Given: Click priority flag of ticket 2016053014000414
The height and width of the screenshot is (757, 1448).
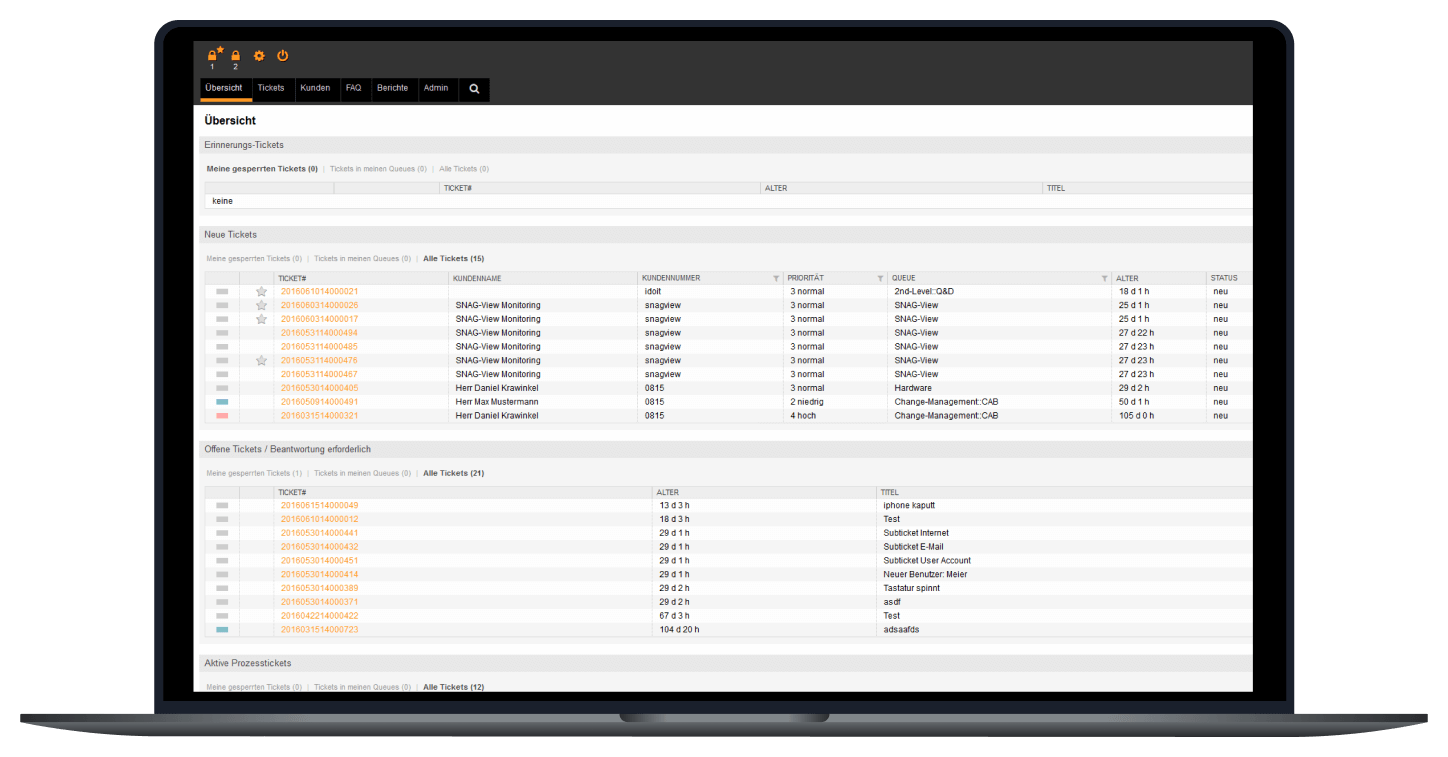Looking at the screenshot, I should (222, 574).
